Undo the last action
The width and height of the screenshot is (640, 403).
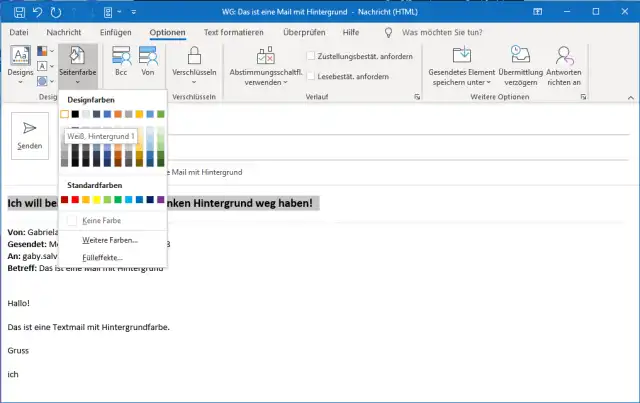(35, 11)
